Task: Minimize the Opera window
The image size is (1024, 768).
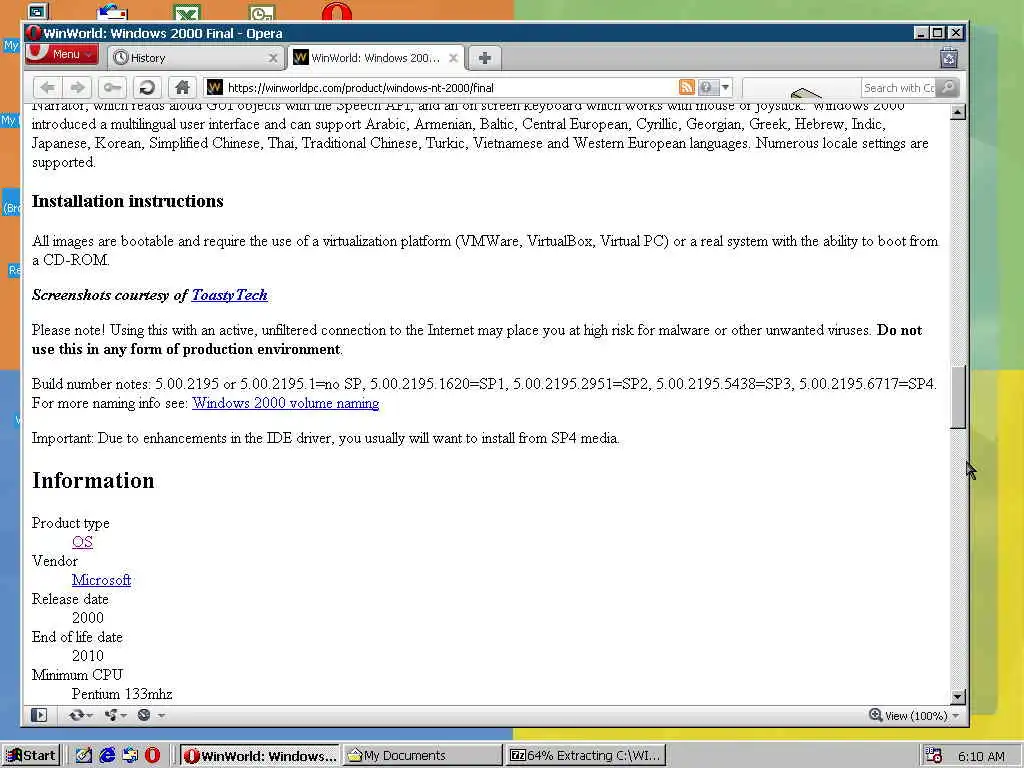Action: (x=921, y=33)
